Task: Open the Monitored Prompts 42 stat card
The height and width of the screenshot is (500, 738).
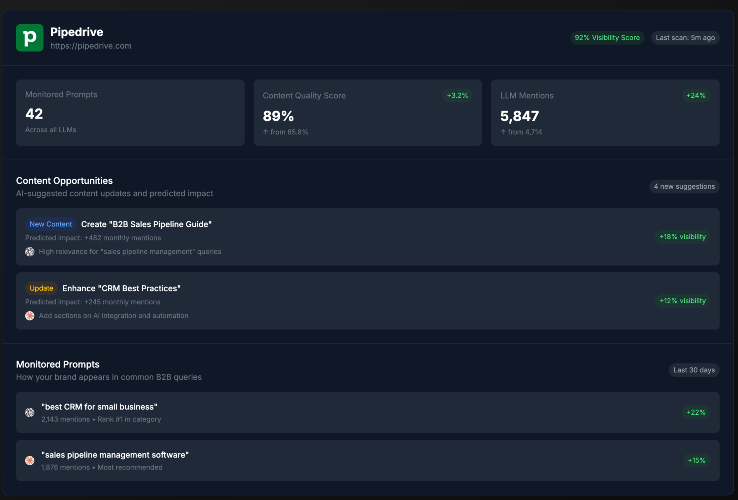Action: pyautogui.click(x=130, y=113)
